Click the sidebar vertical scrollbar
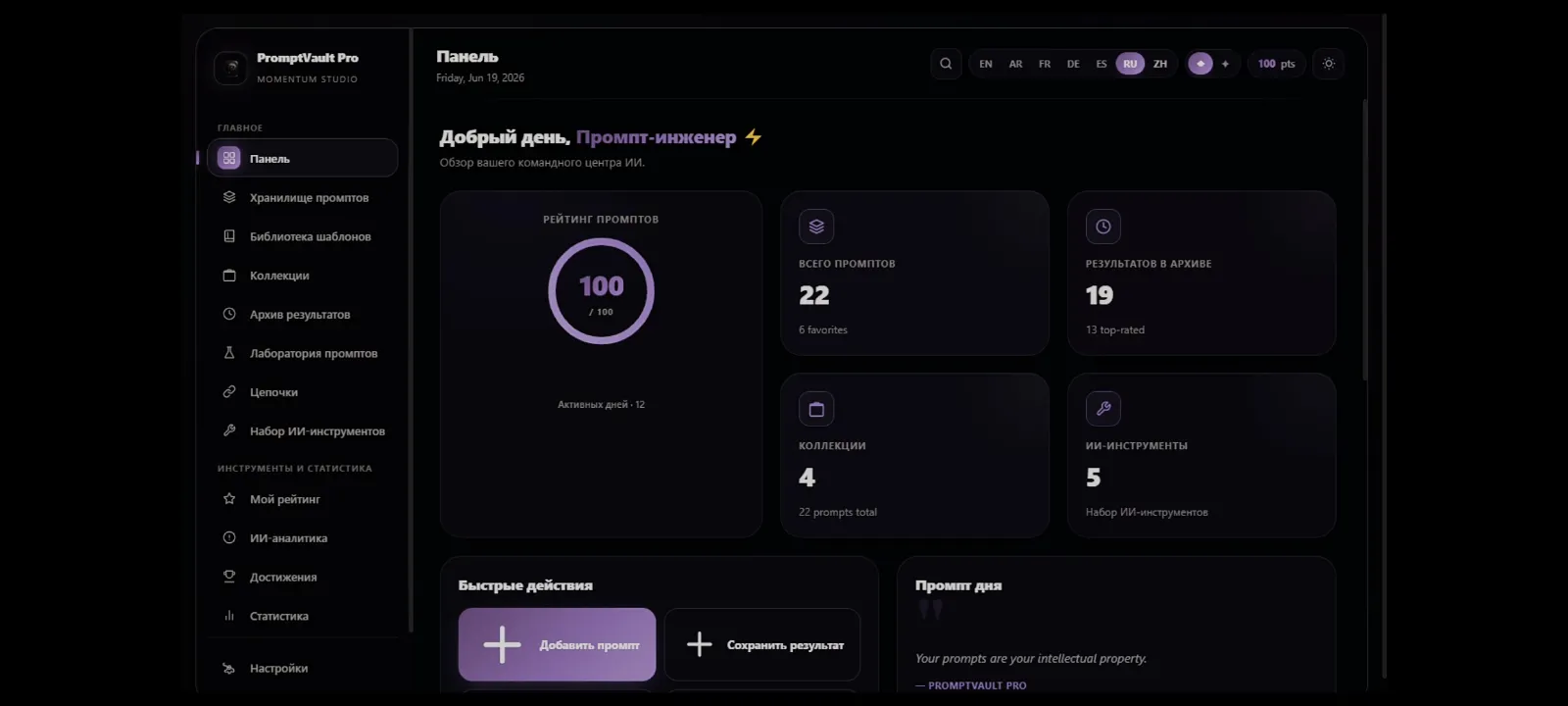Viewport: 1568px width, 706px height. pos(411,330)
